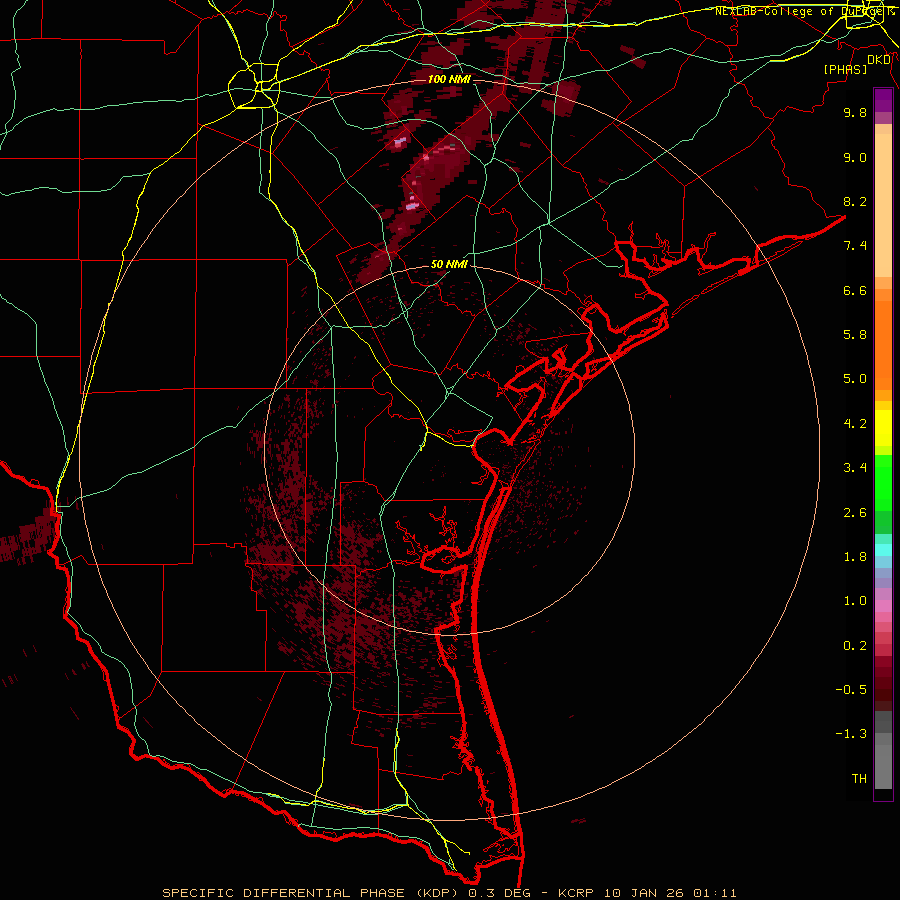The width and height of the screenshot is (900, 900).
Task: Click the 50 NMI range ring label
Action: point(449,264)
